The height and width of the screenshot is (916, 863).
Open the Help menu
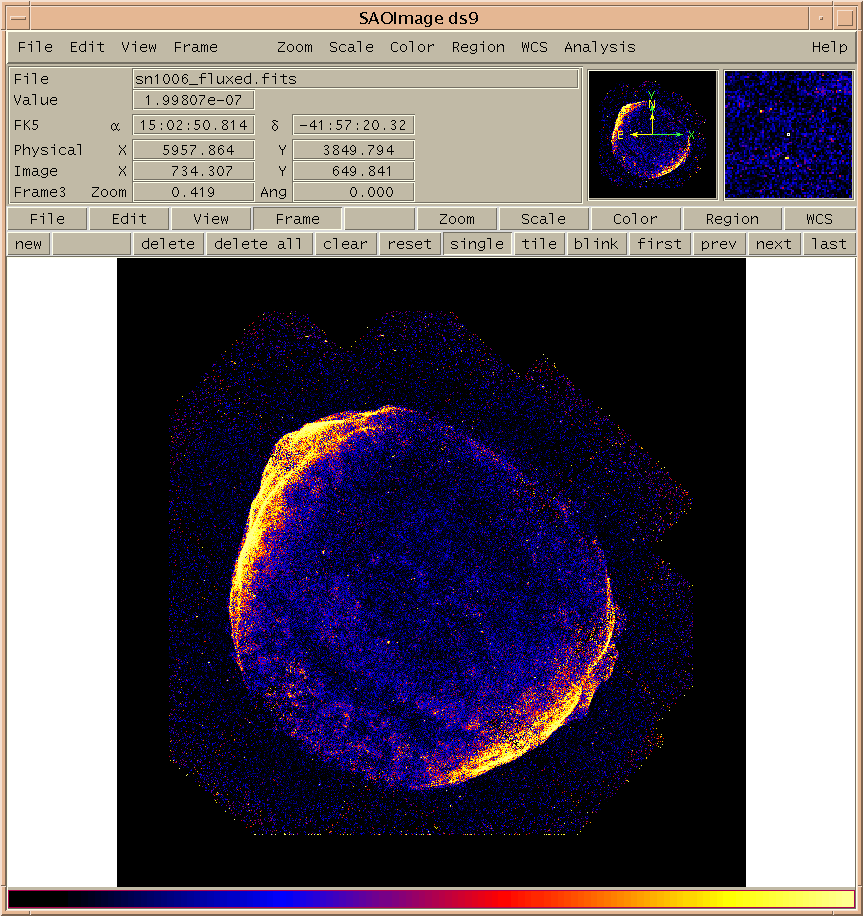829,47
